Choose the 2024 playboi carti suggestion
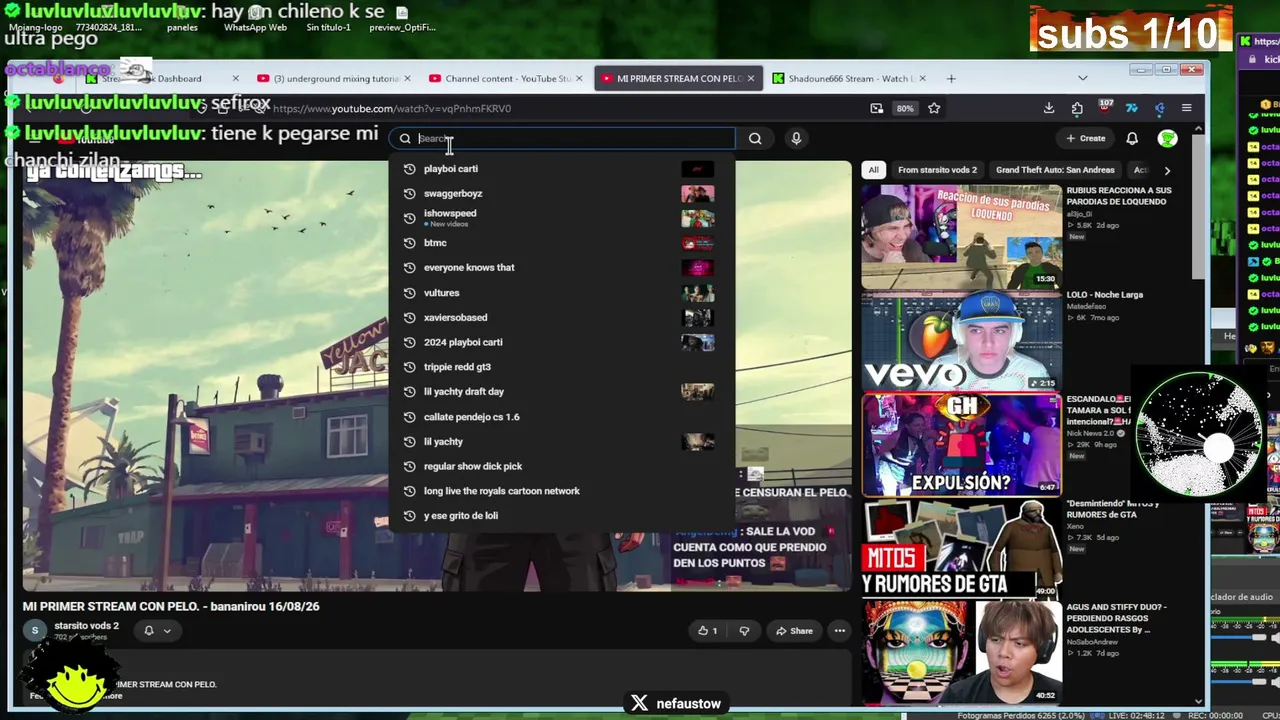The width and height of the screenshot is (1280, 720). (562, 342)
